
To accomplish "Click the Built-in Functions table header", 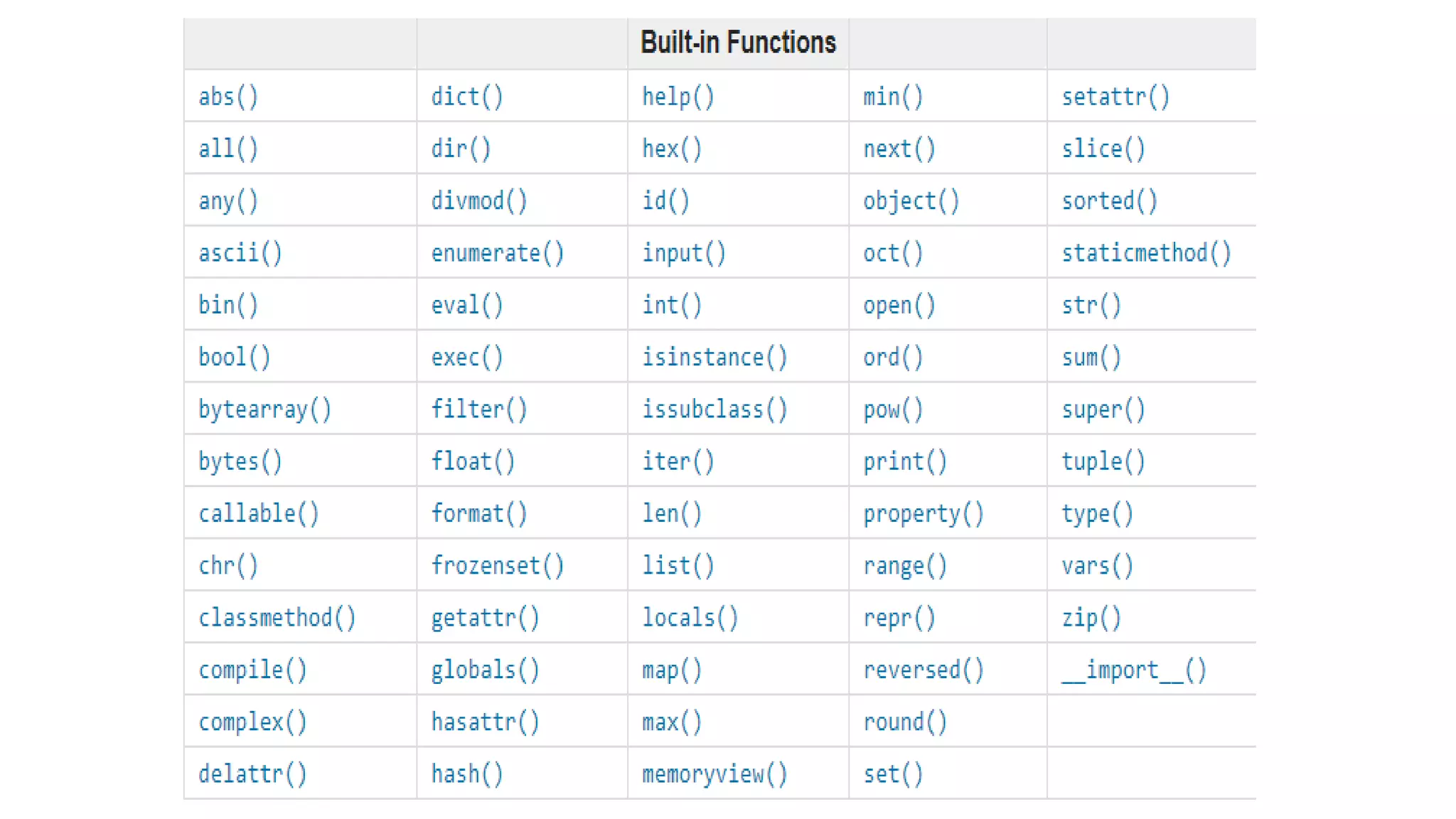I will pos(738,43).
